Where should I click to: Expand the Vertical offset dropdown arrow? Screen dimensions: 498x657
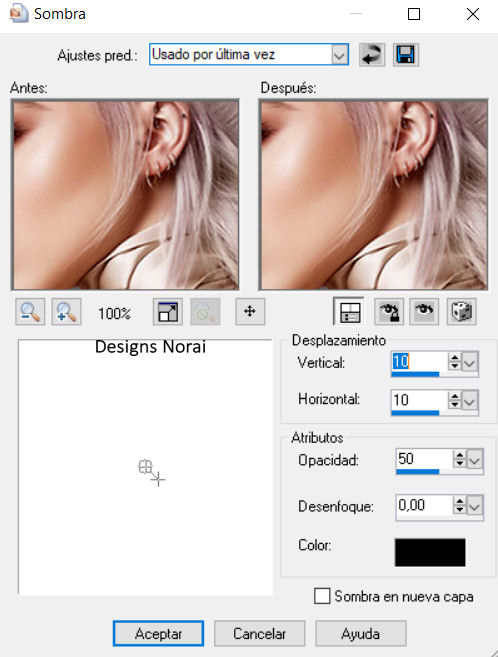(x=470, y=362)
